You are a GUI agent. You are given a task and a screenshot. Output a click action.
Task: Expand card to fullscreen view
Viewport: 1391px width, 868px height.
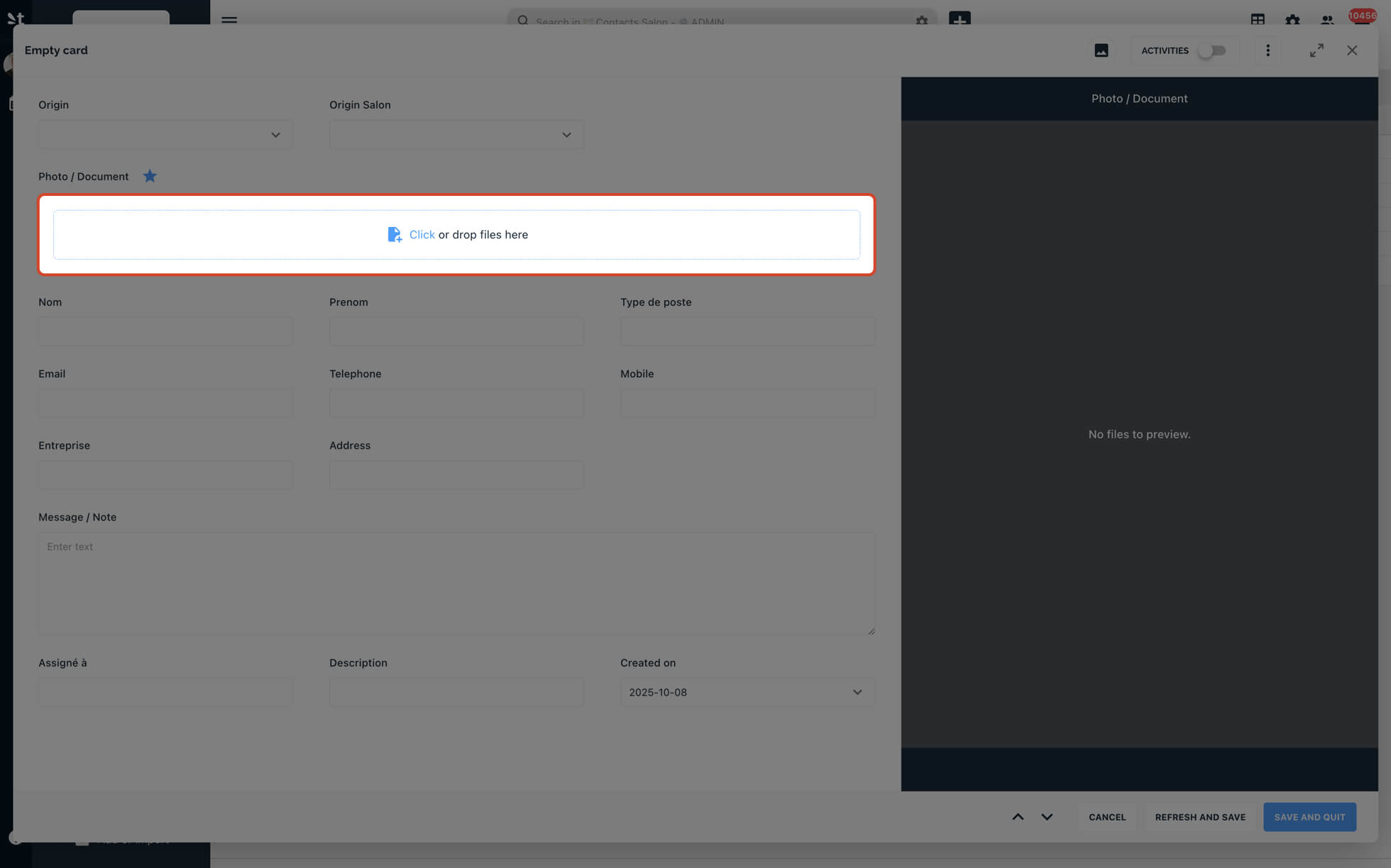coord(1316,50)
